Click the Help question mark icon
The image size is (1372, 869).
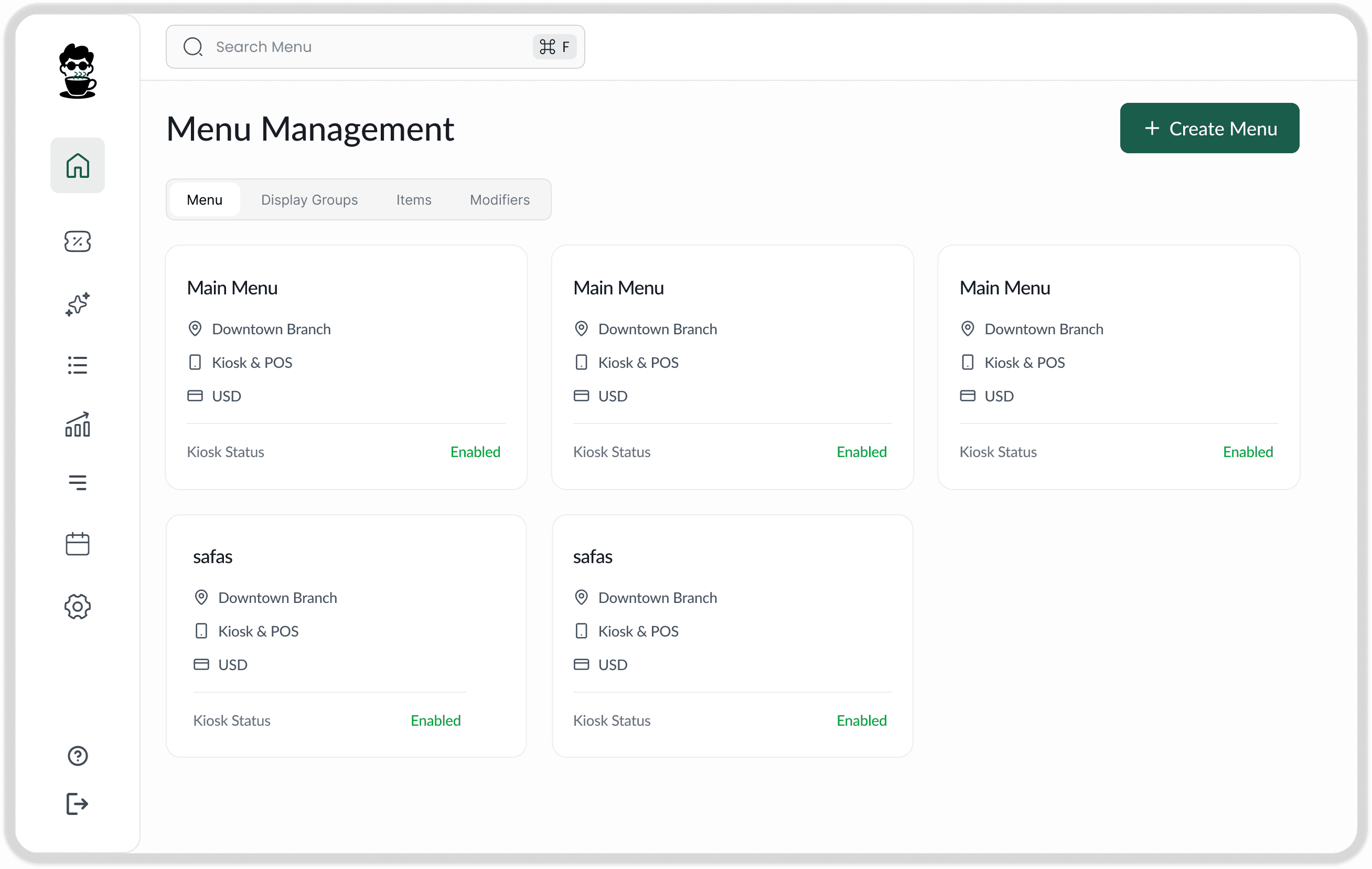point(78,756)
